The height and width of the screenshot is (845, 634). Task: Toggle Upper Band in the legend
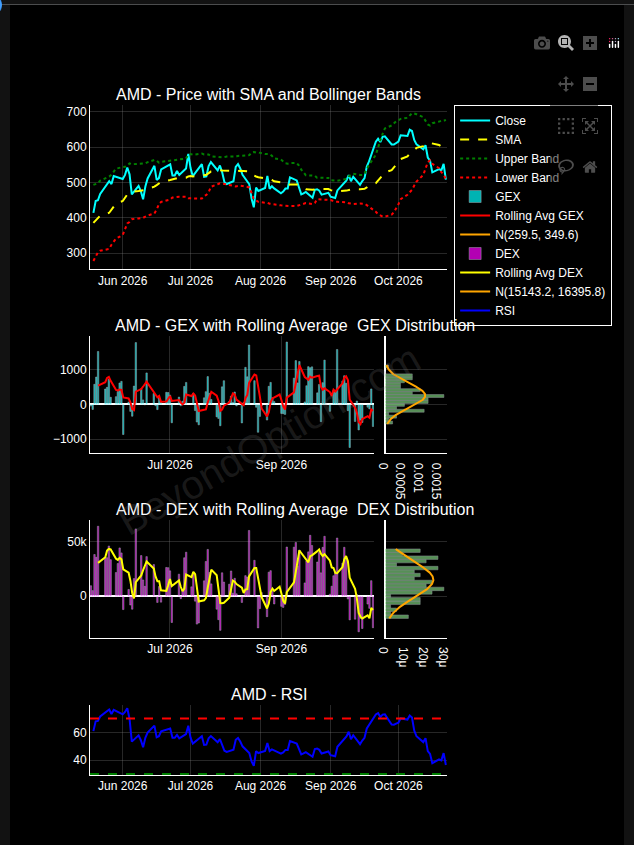click(527, 159)
